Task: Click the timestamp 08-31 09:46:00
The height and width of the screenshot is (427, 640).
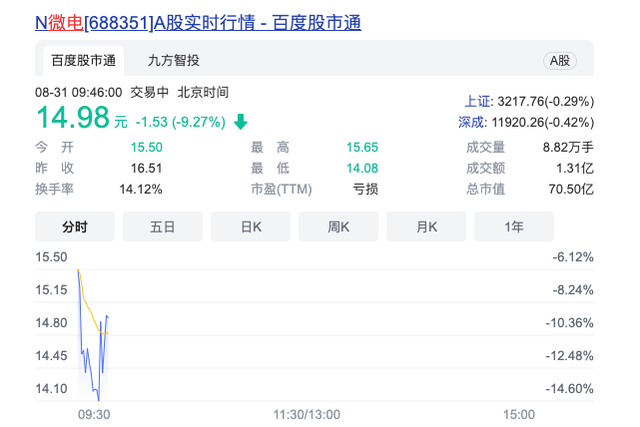Action: (78, 92)
